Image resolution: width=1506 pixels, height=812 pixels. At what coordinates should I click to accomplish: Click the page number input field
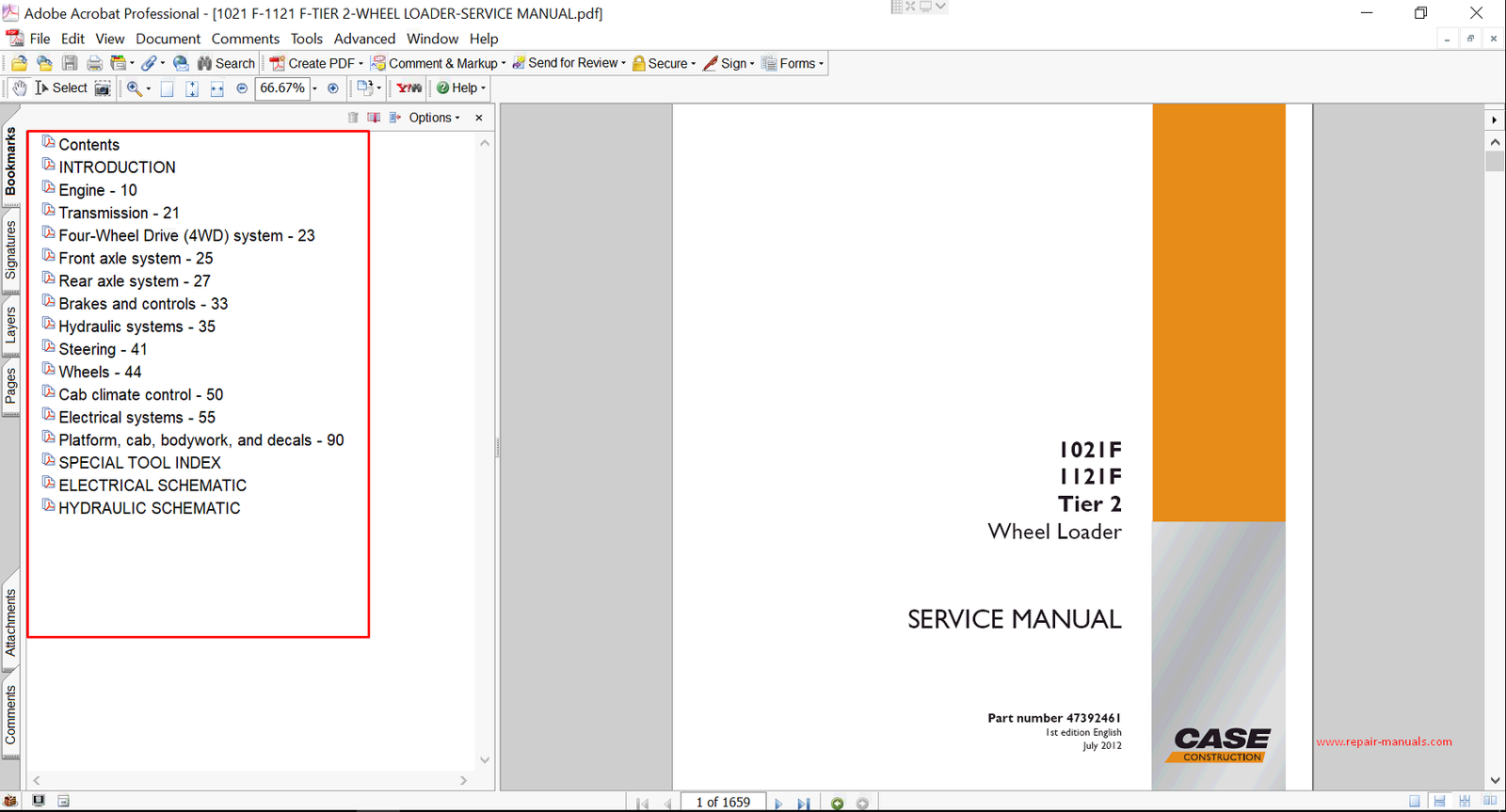click(723, 803)
